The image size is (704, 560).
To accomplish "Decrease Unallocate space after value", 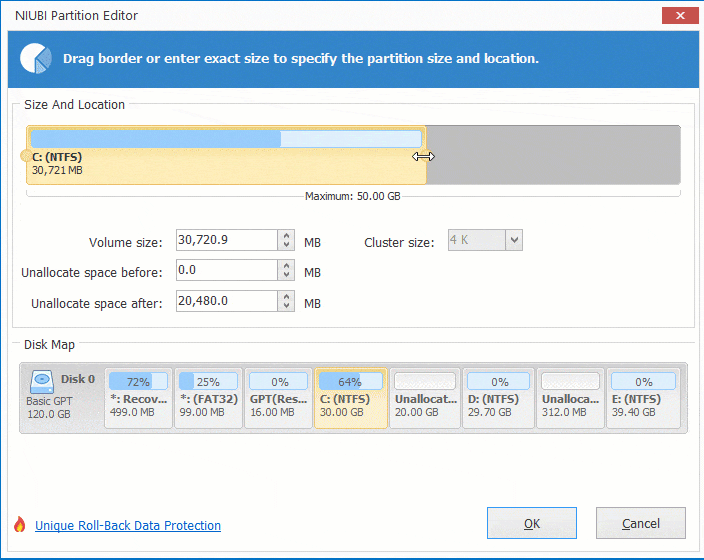I will pos(286,306).
